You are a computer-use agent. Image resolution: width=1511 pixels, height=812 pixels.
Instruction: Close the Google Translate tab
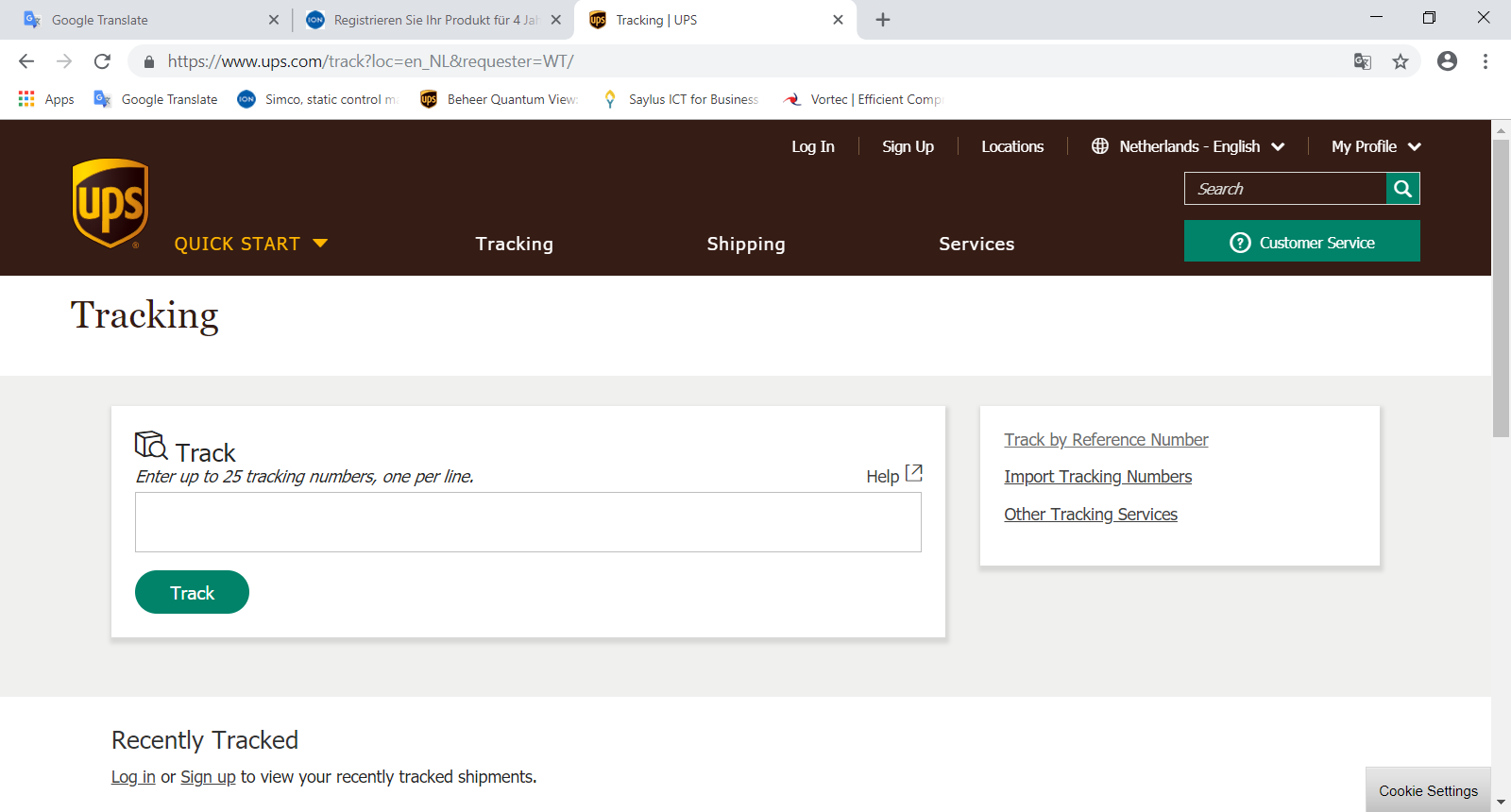point(274,20)
